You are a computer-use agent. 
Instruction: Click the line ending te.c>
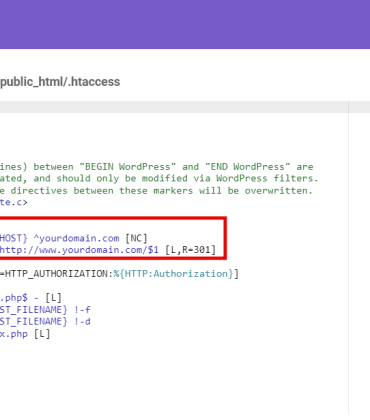[x=14, y=202]
